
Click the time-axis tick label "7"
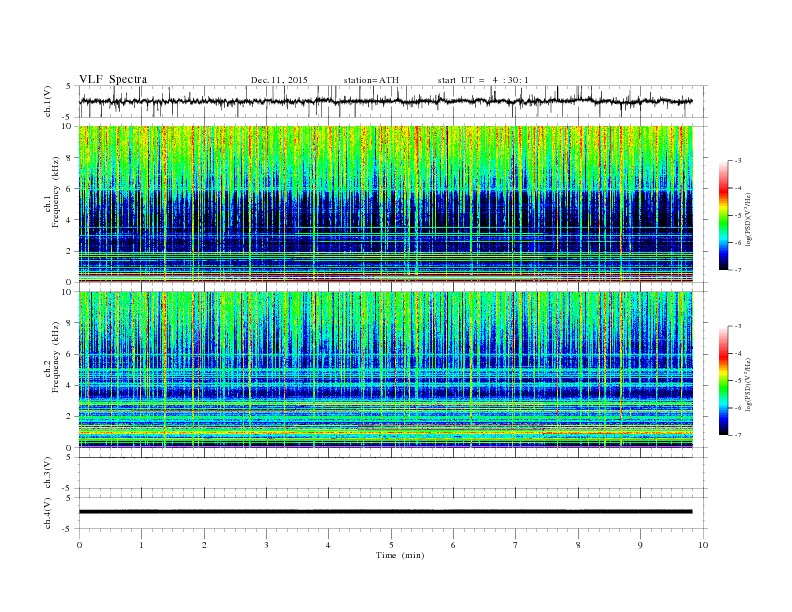[516, 545]
